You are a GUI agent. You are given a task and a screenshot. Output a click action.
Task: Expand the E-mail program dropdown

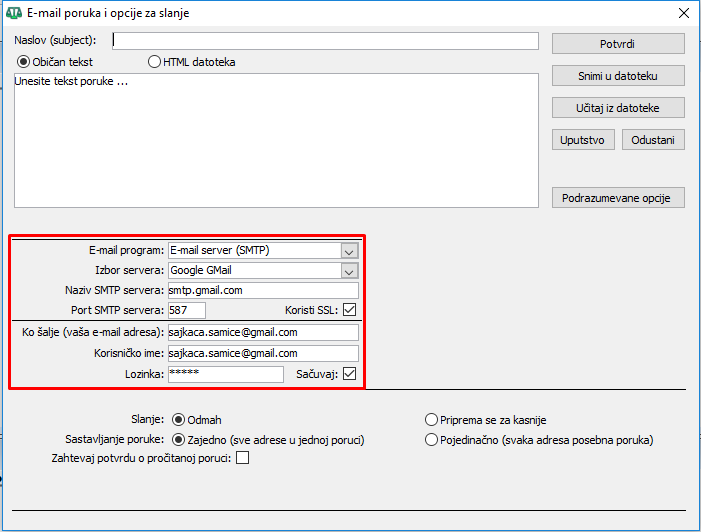point(349,251)
